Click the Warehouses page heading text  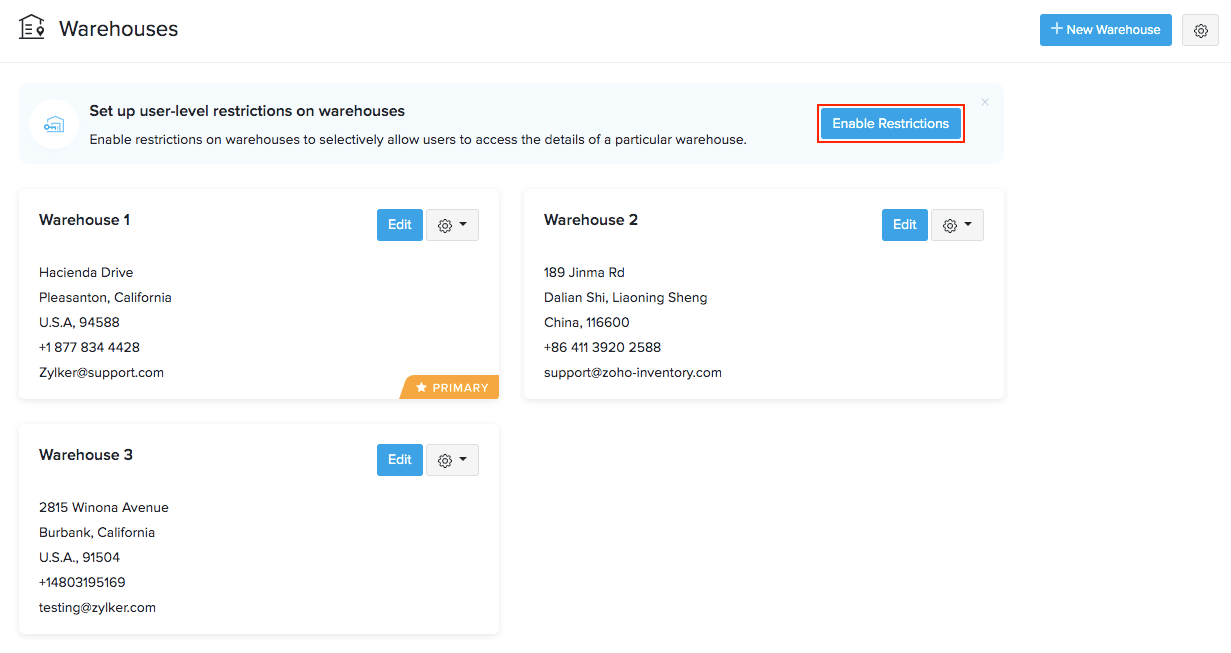coord(118,29)
